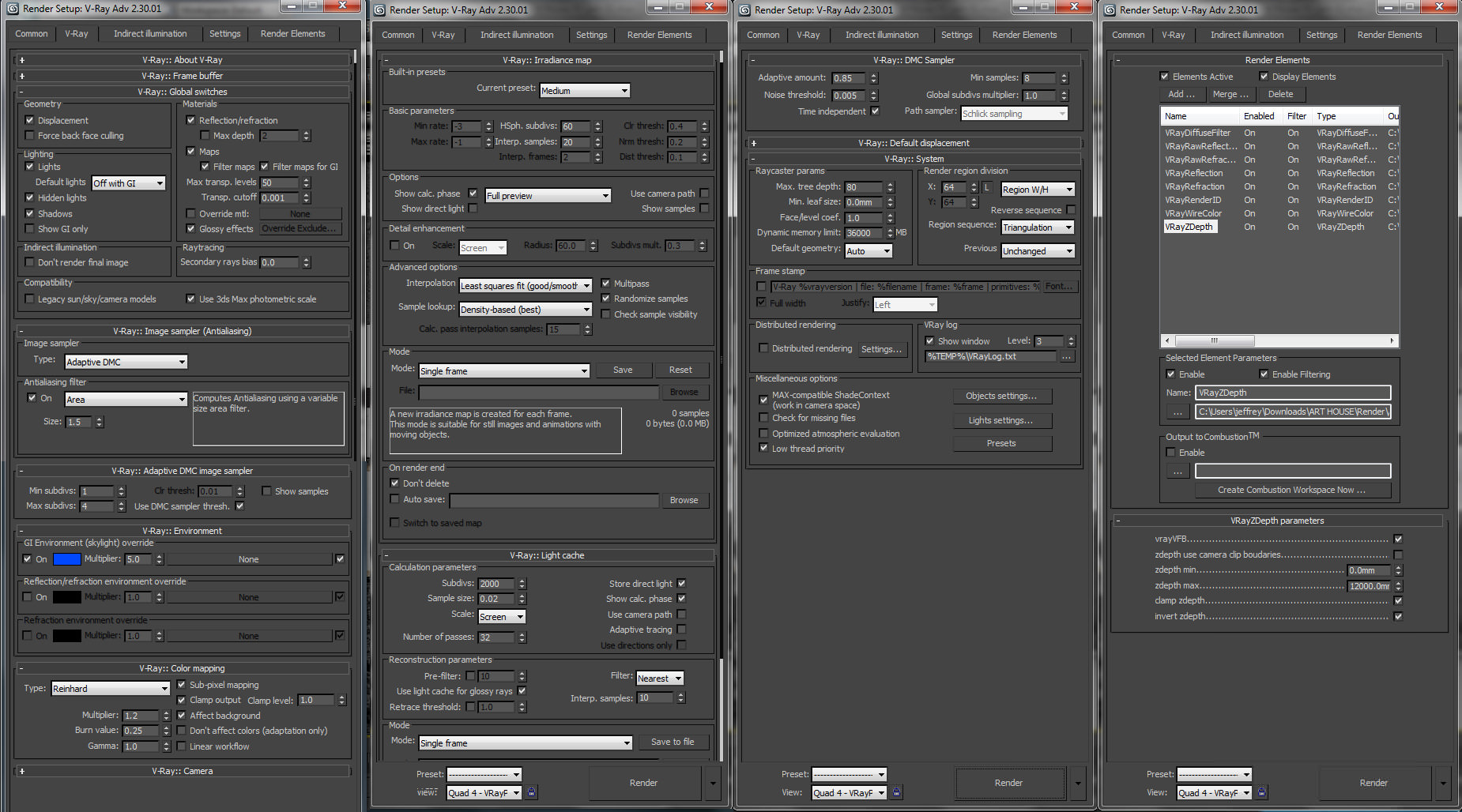Open the Sample lookup Density-based dropdown
Image resolution: width=1462 pixels, height=812 pixels.
[526, 309]
